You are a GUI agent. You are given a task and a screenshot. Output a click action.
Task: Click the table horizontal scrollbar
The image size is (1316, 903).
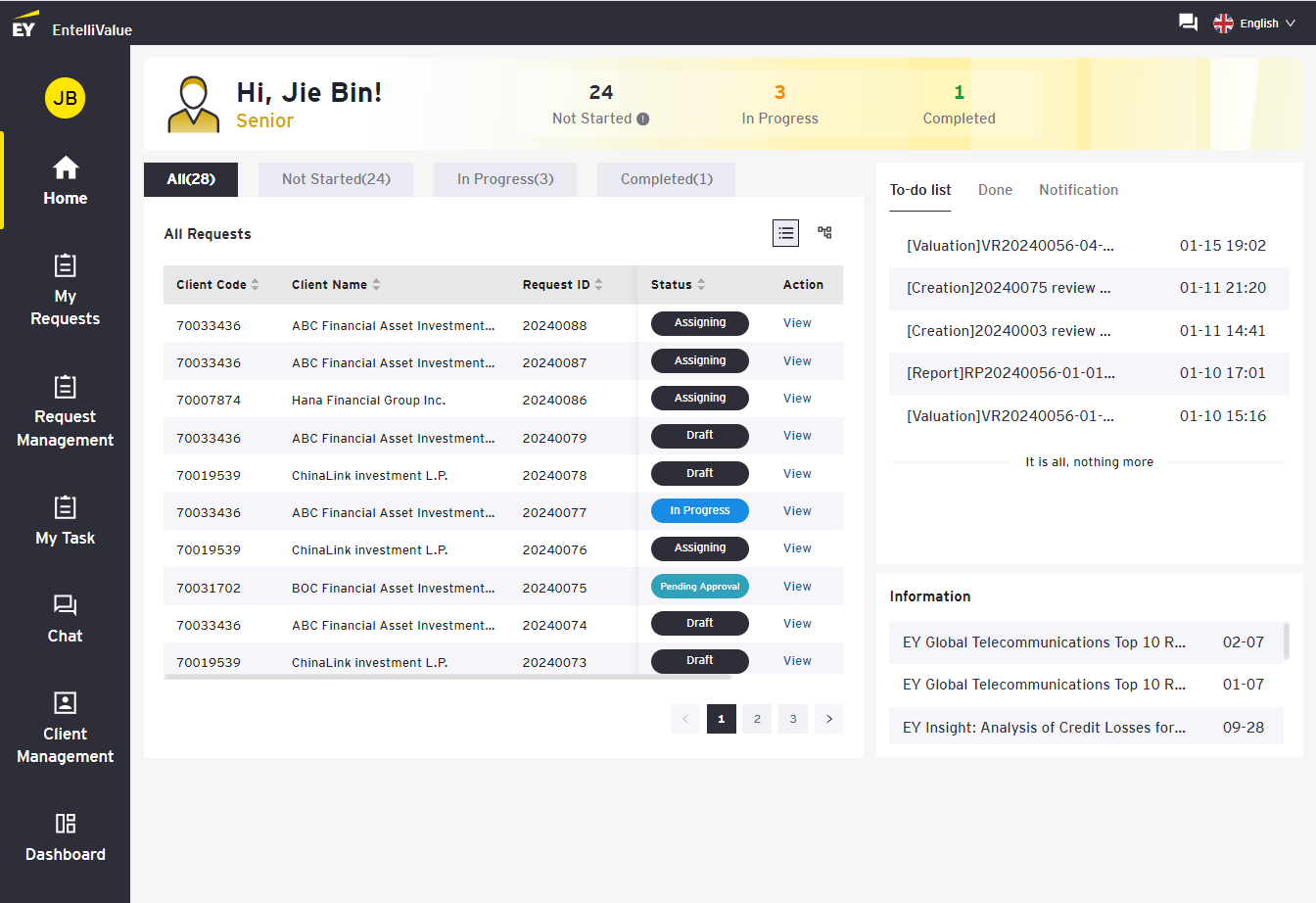point(447,677)
